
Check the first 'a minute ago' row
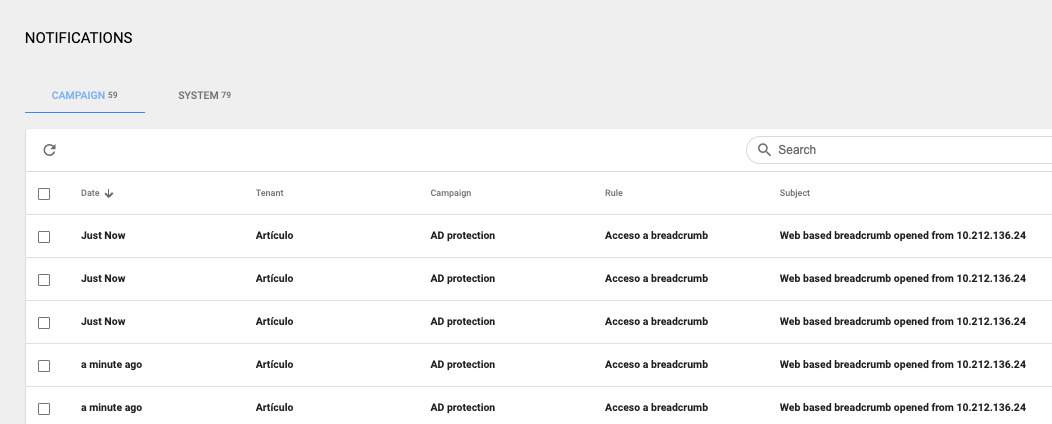point(44,366)
